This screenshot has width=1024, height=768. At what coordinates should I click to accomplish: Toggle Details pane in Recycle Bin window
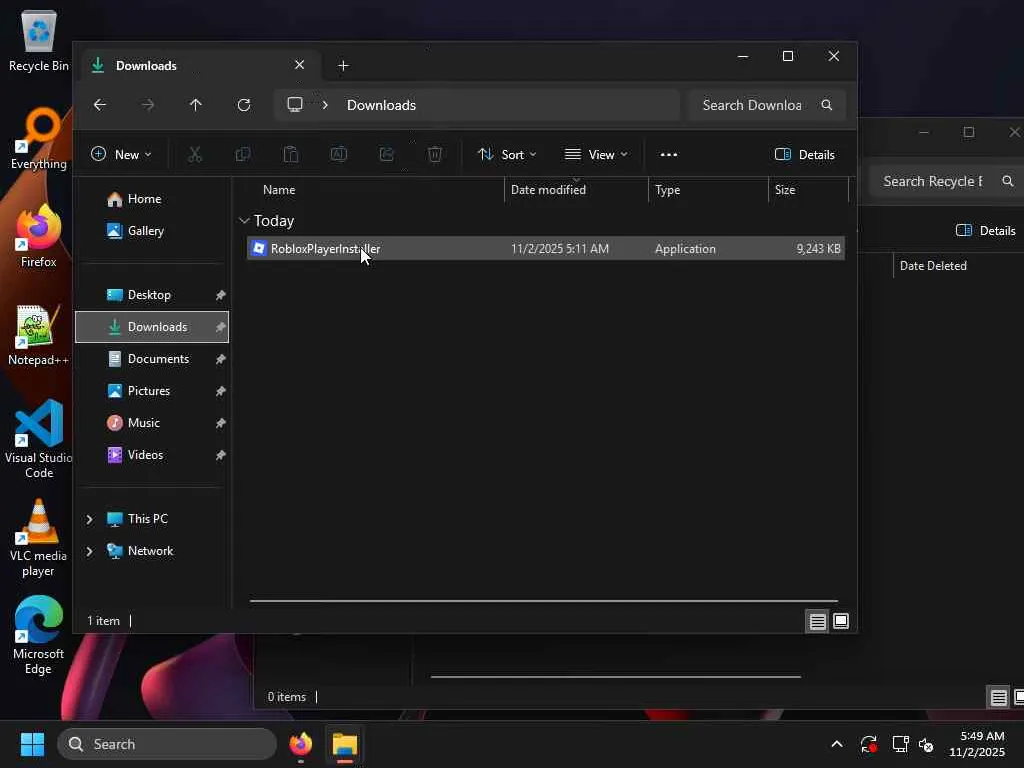point(985,231)
